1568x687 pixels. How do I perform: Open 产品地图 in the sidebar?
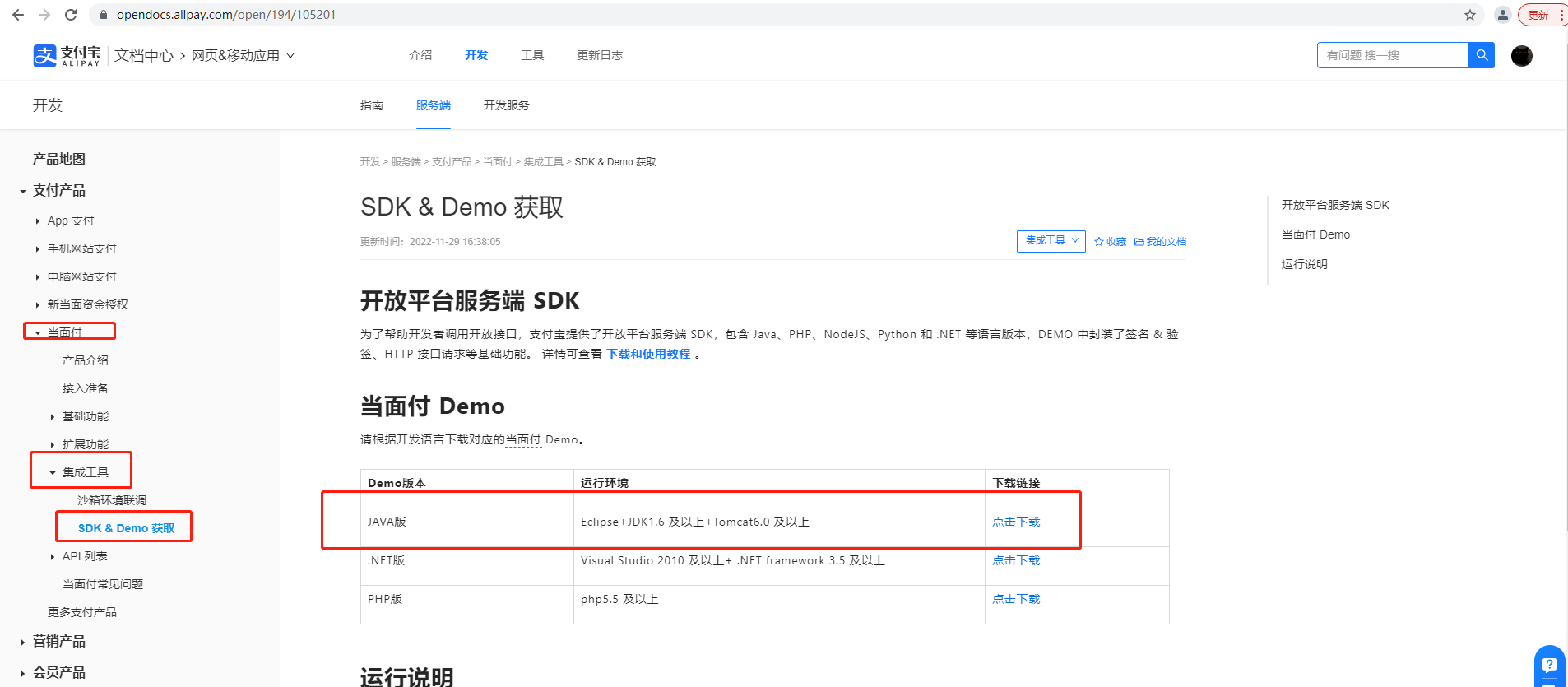59,159
